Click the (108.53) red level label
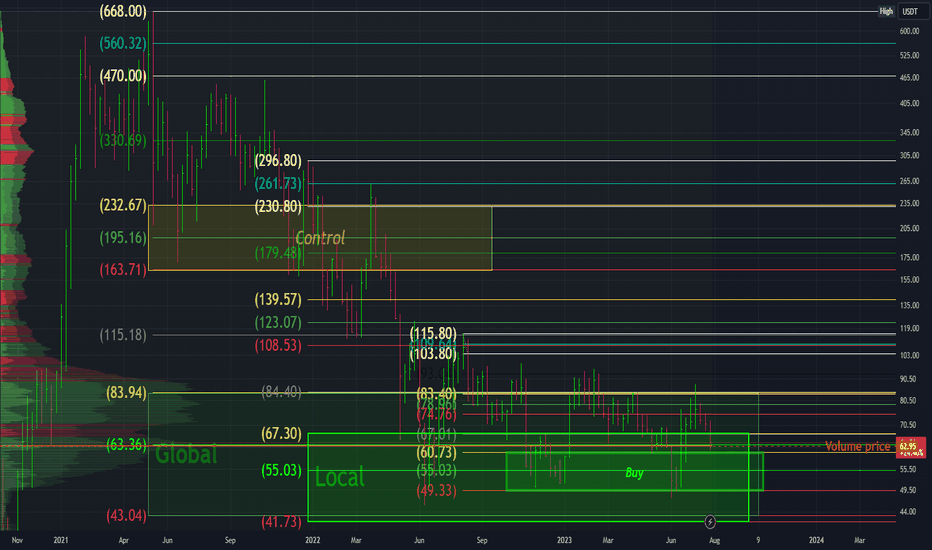 click(x=278, y=345)
